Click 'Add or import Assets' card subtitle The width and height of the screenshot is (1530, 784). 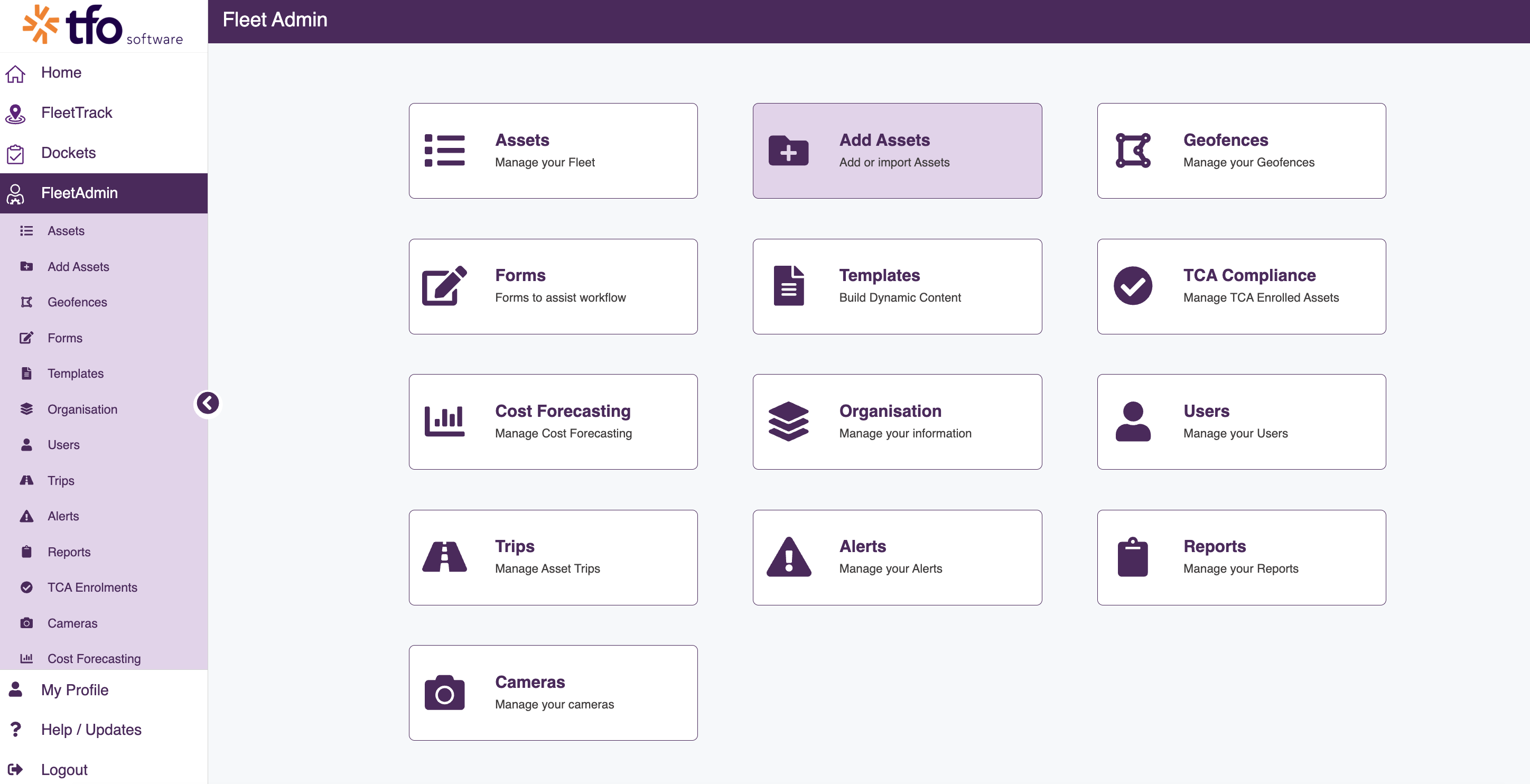click(x=894, y=162)
